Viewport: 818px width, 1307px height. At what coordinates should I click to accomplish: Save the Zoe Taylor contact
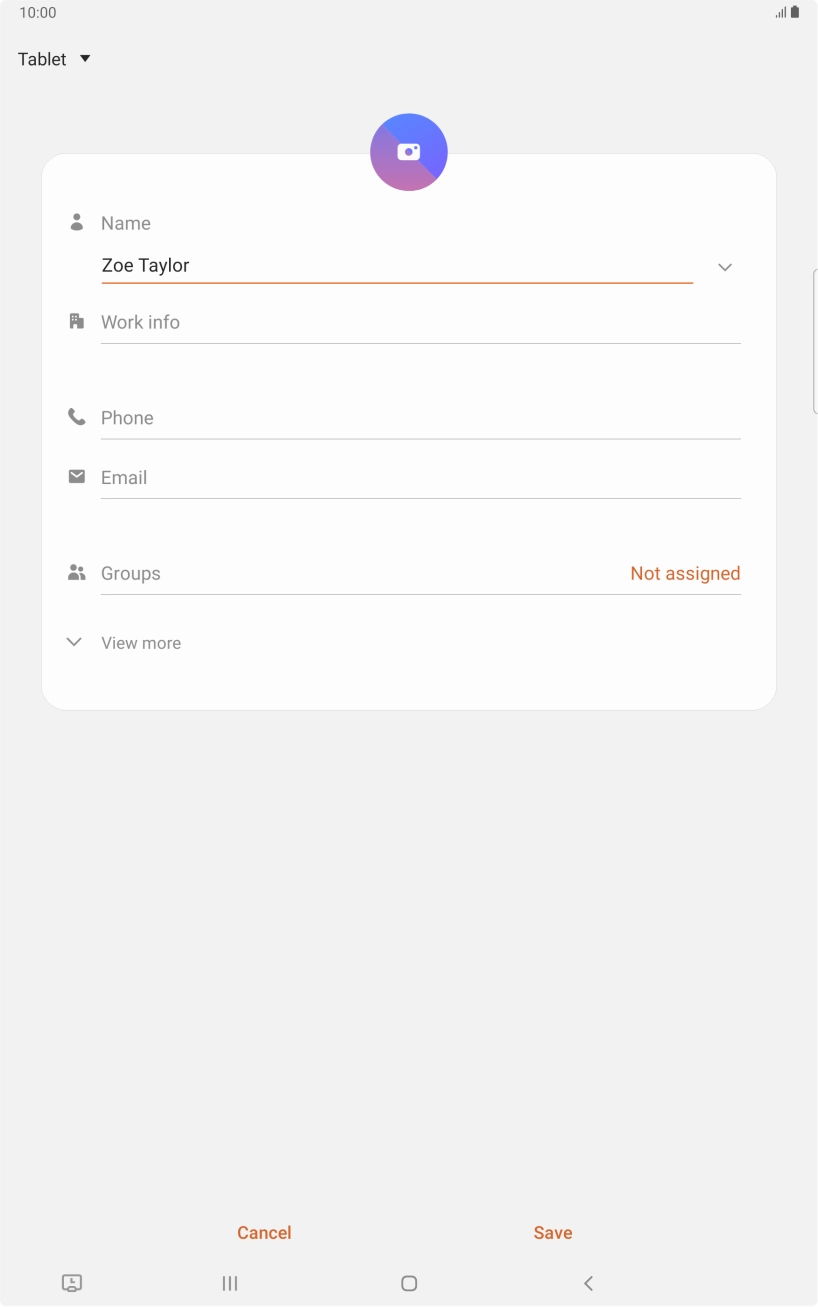[x=552, y=1233]
